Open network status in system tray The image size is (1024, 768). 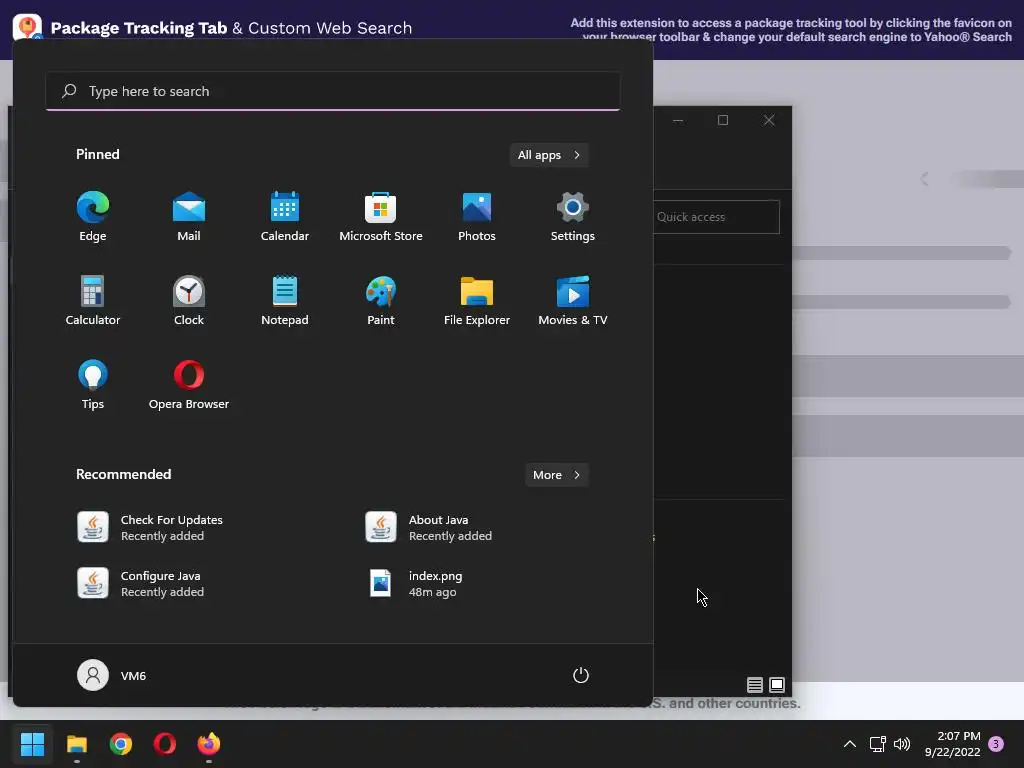(x=877, y=744)
